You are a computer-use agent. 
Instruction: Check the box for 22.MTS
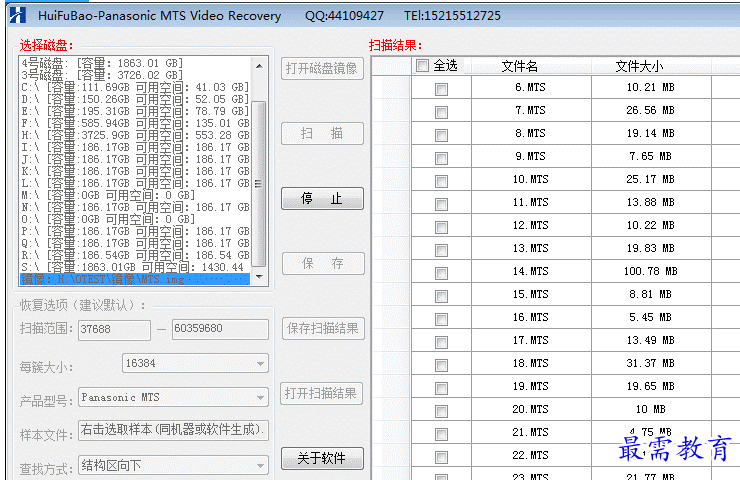(x=441, y=457)
